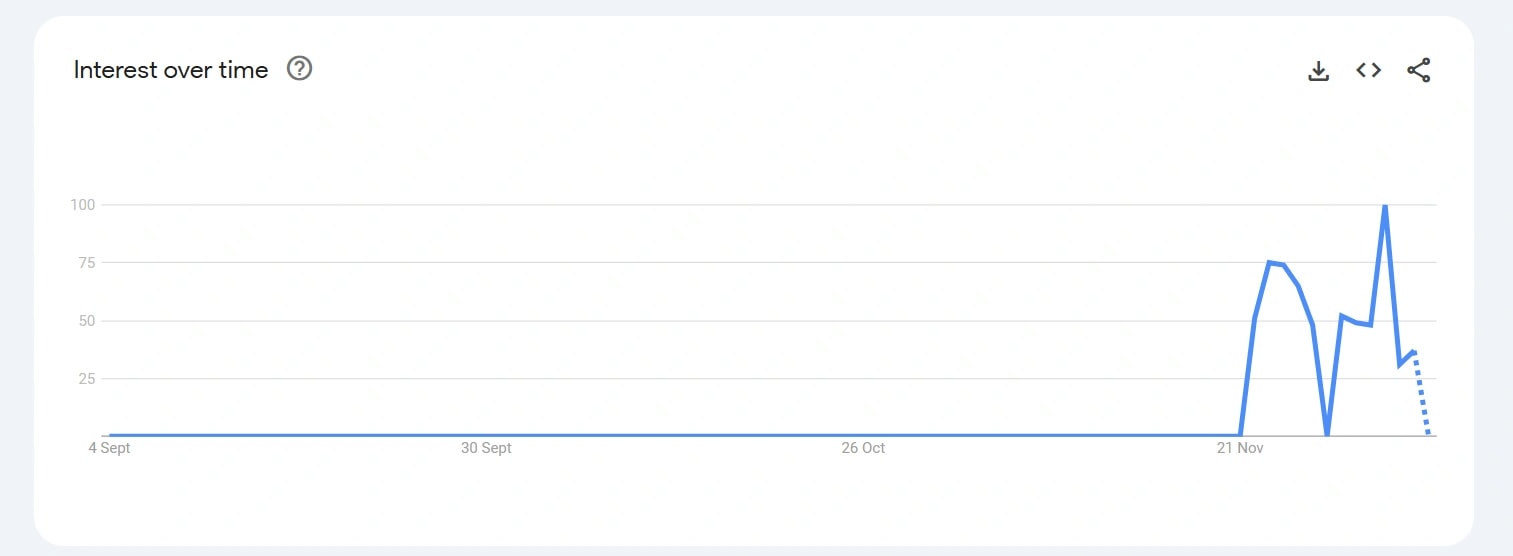The width and height of the screenshot is (1513, 556).
Task: Click the "21 Nov" date label
Action: pyautogui.click(x=1240, y=448)
